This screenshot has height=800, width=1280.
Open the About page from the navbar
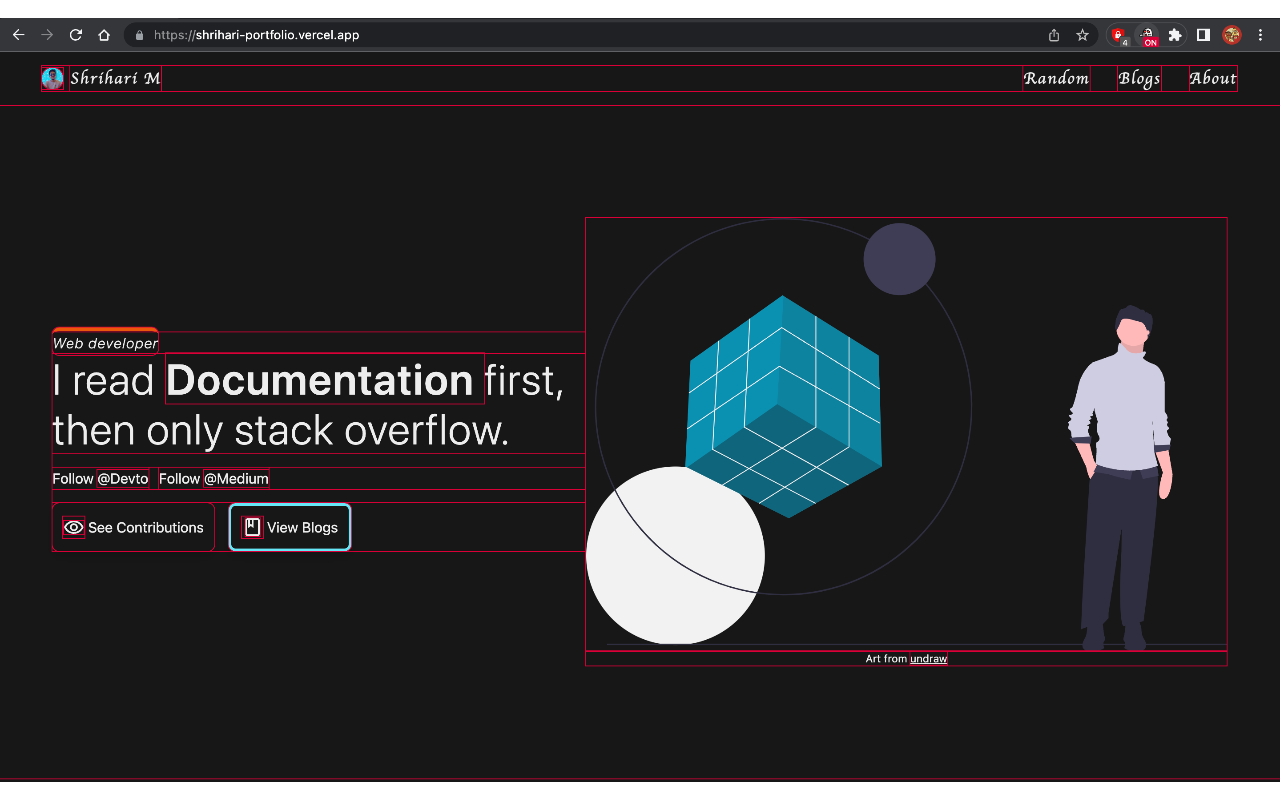1213,78
